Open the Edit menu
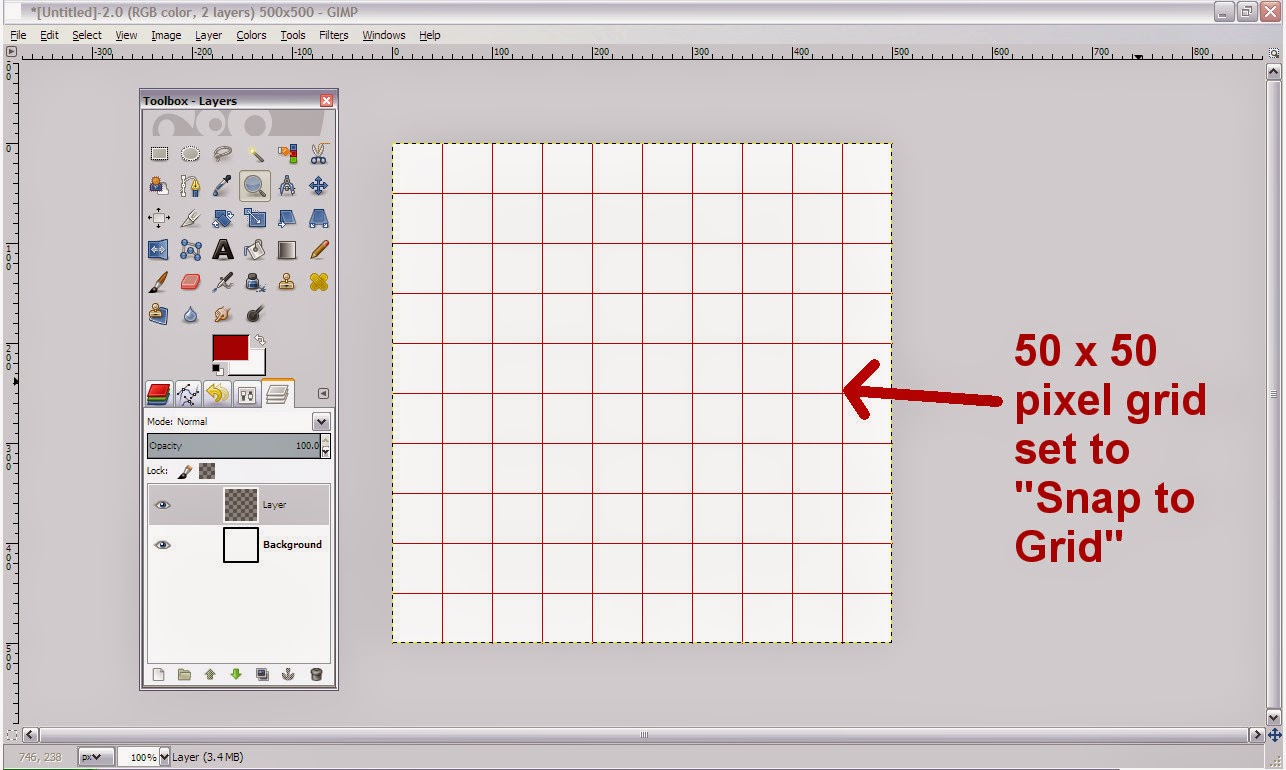The image size is (1286, 770). tap(50, 35)
